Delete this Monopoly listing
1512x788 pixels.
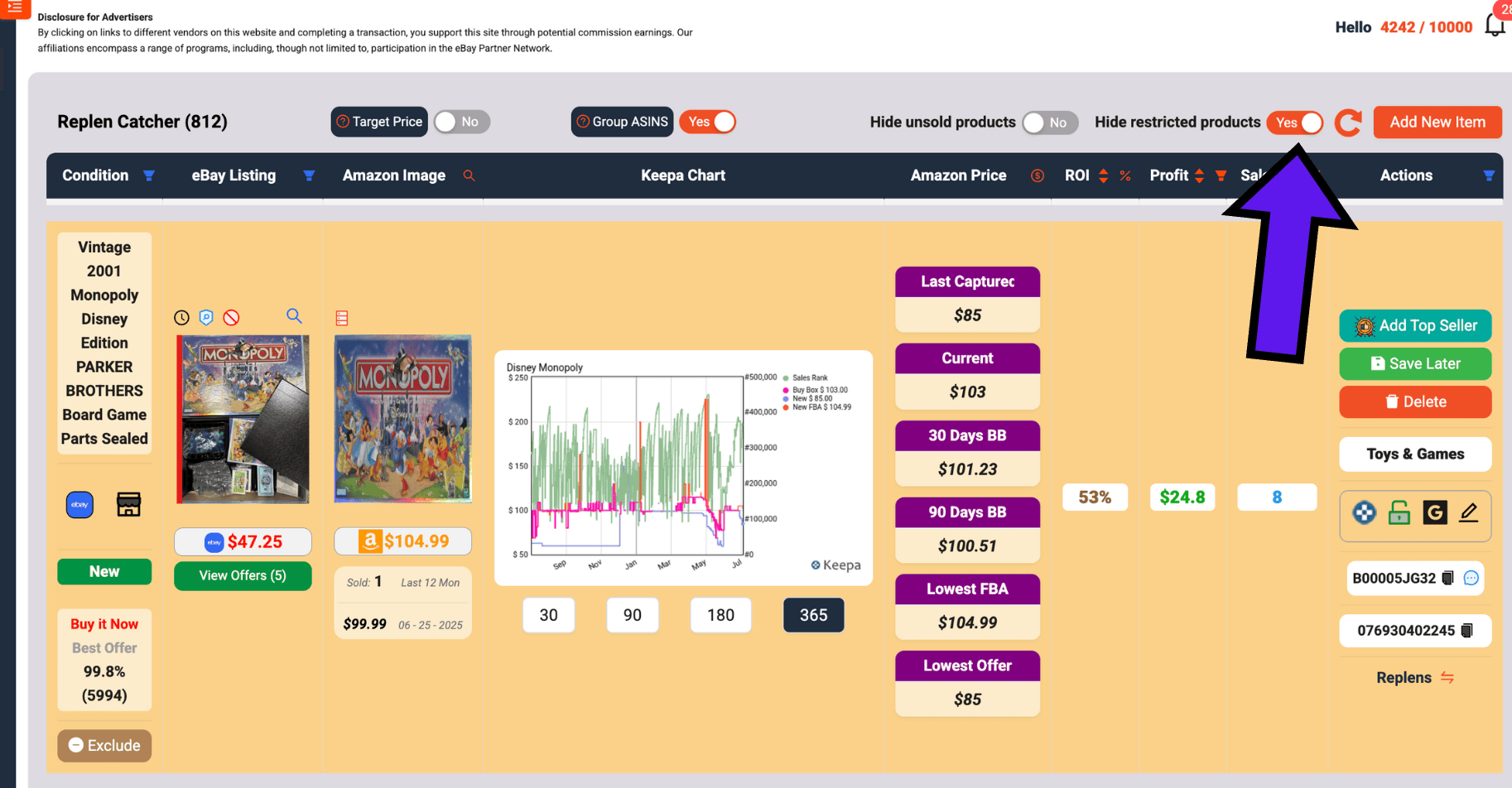1415,401
